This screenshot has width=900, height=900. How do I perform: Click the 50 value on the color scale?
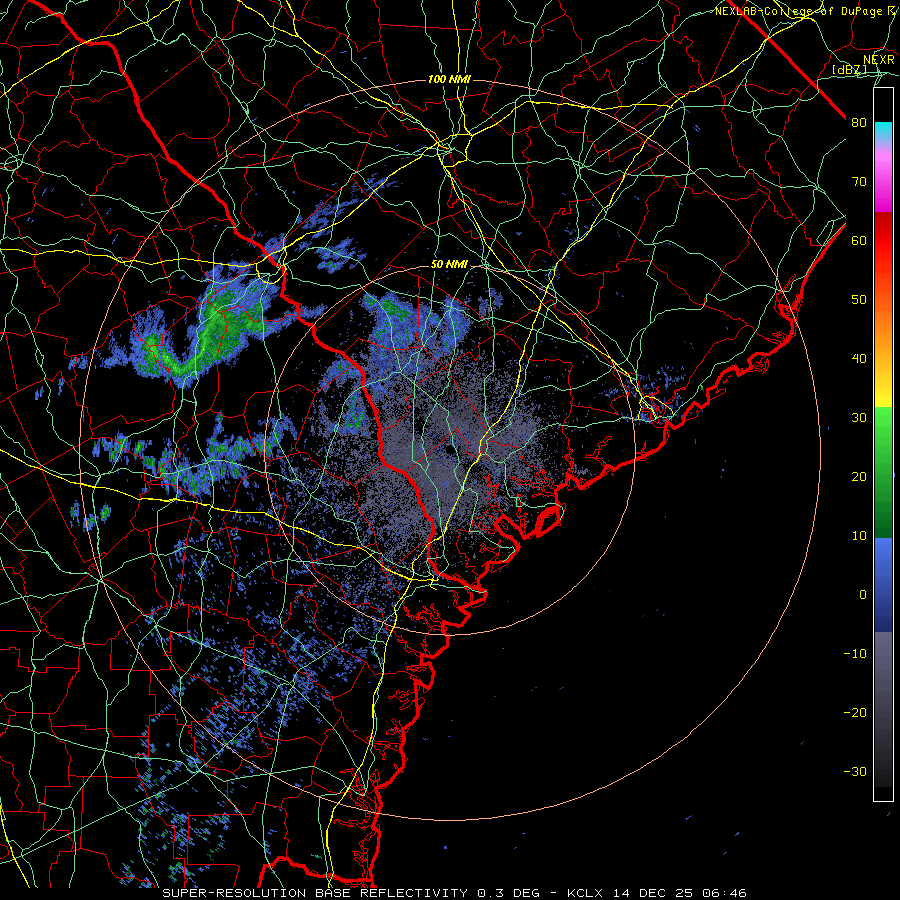click(859, 300)
